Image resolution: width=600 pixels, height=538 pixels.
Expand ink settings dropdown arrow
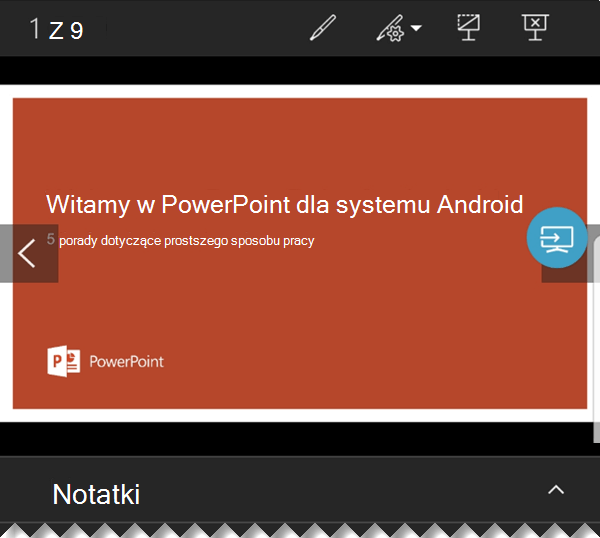coord(416,28)
